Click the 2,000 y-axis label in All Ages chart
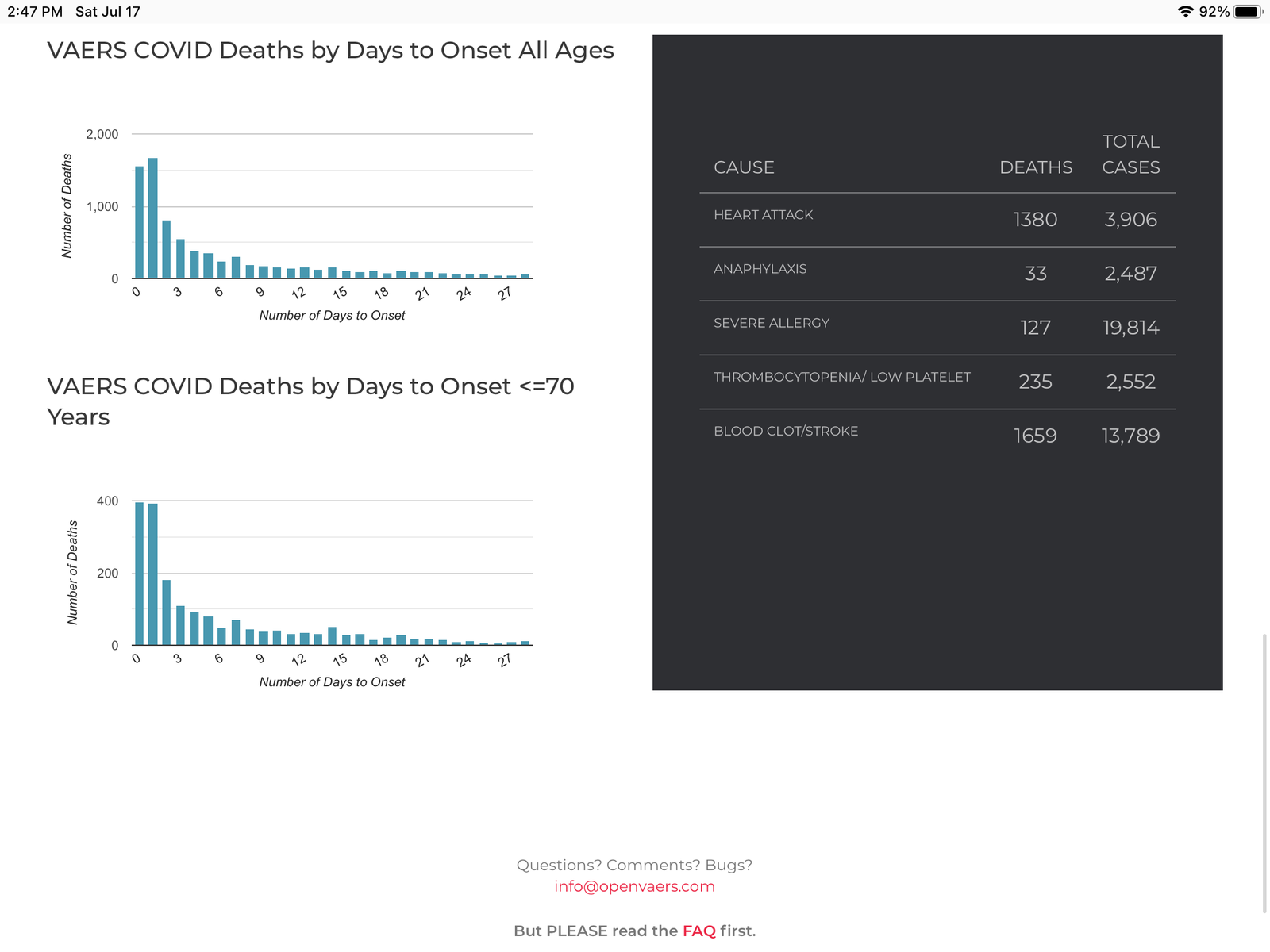Image resolution: width=1270 pixels, height=952 pixels. coord(102,134)
